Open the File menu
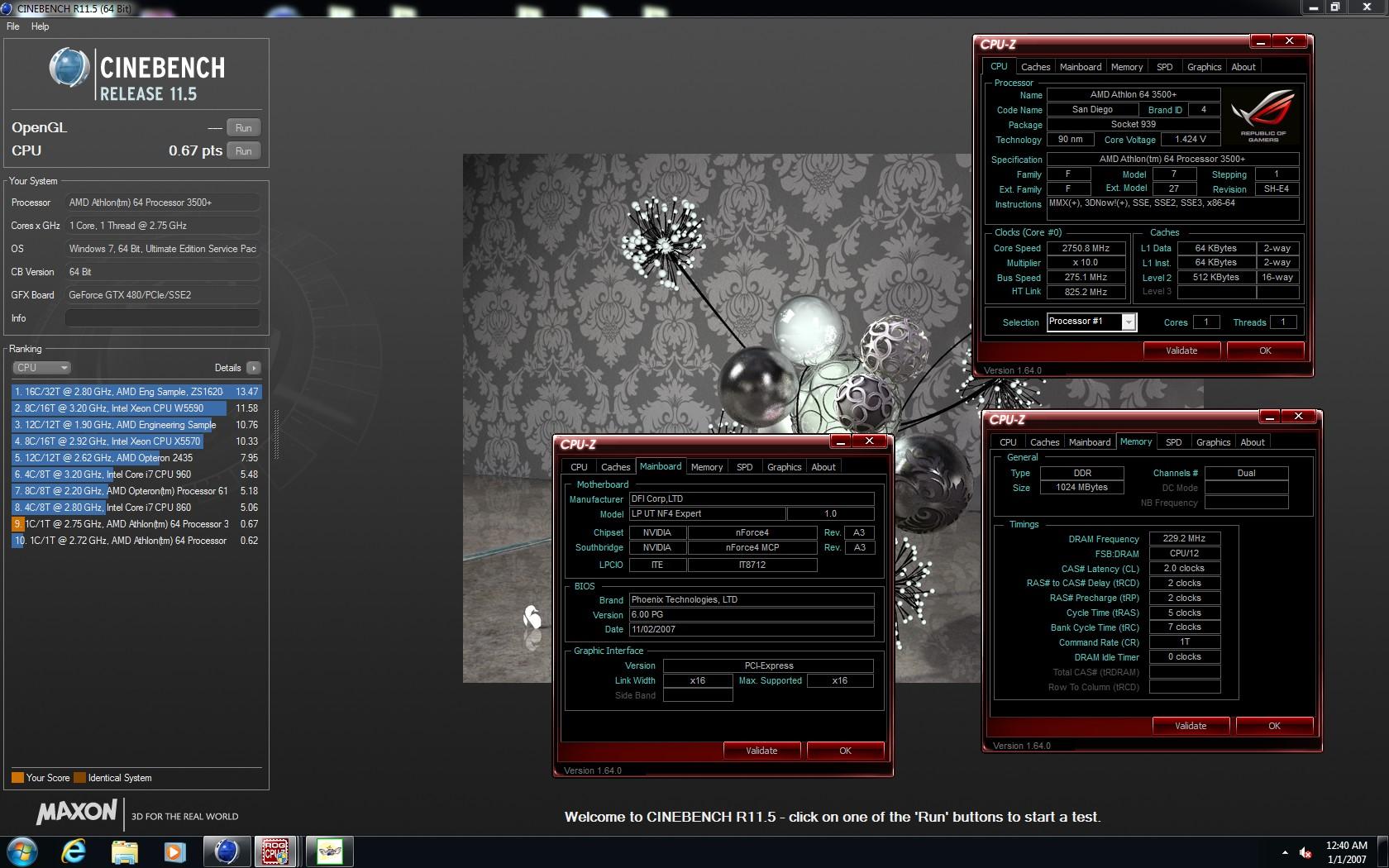 pos(13,26)
